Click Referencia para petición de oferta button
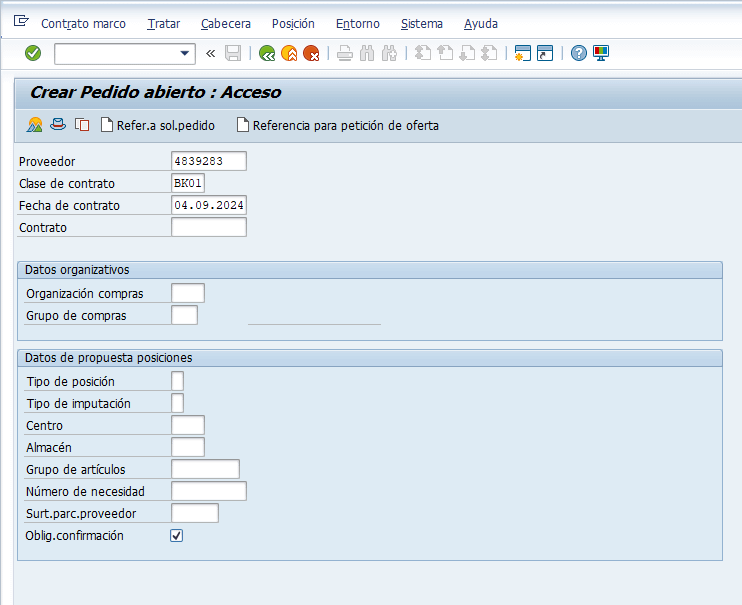Viewport: 742px width, 605px height. click(337, 125)
